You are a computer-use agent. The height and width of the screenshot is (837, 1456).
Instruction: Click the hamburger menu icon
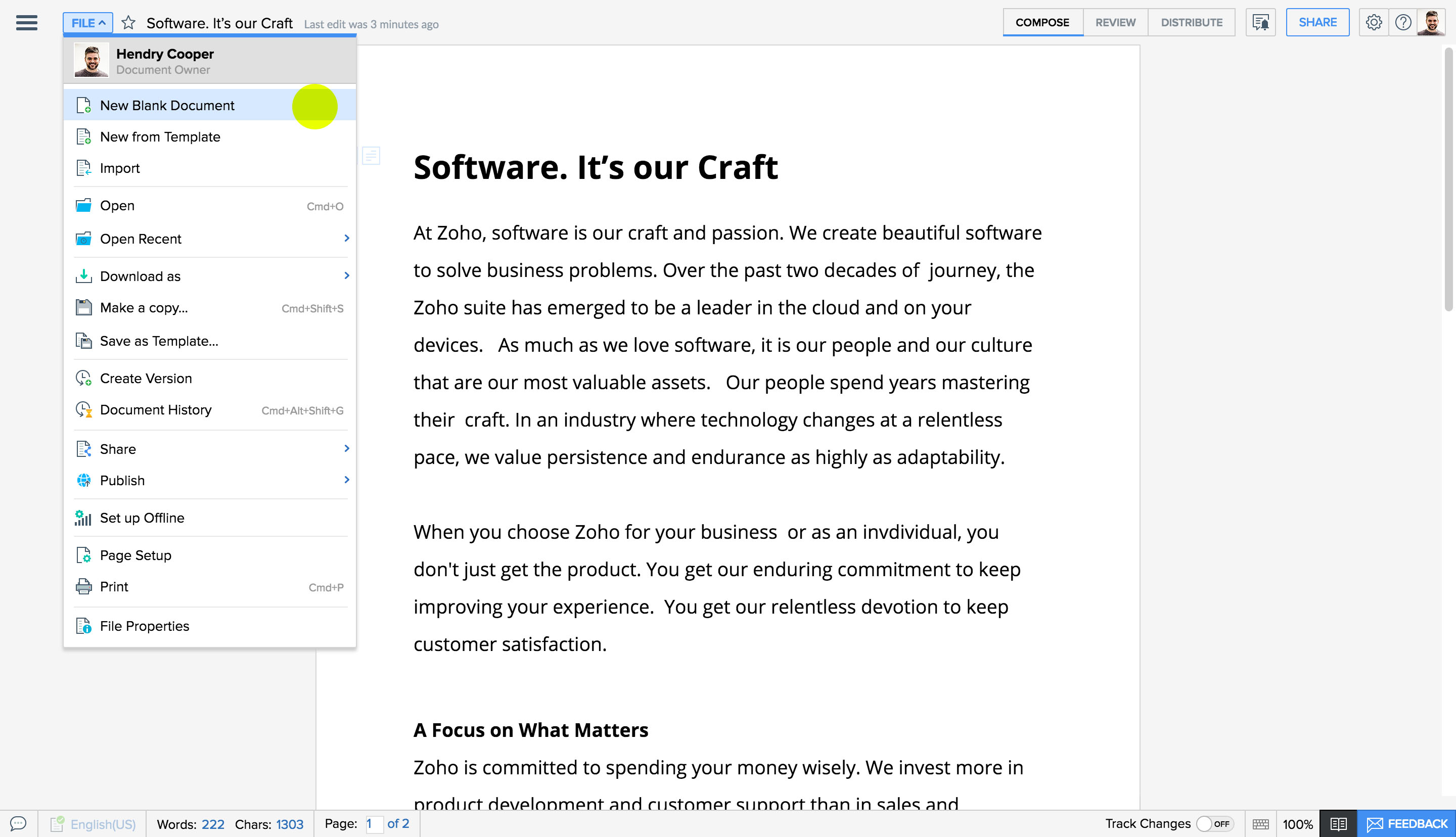coord(27,22)
